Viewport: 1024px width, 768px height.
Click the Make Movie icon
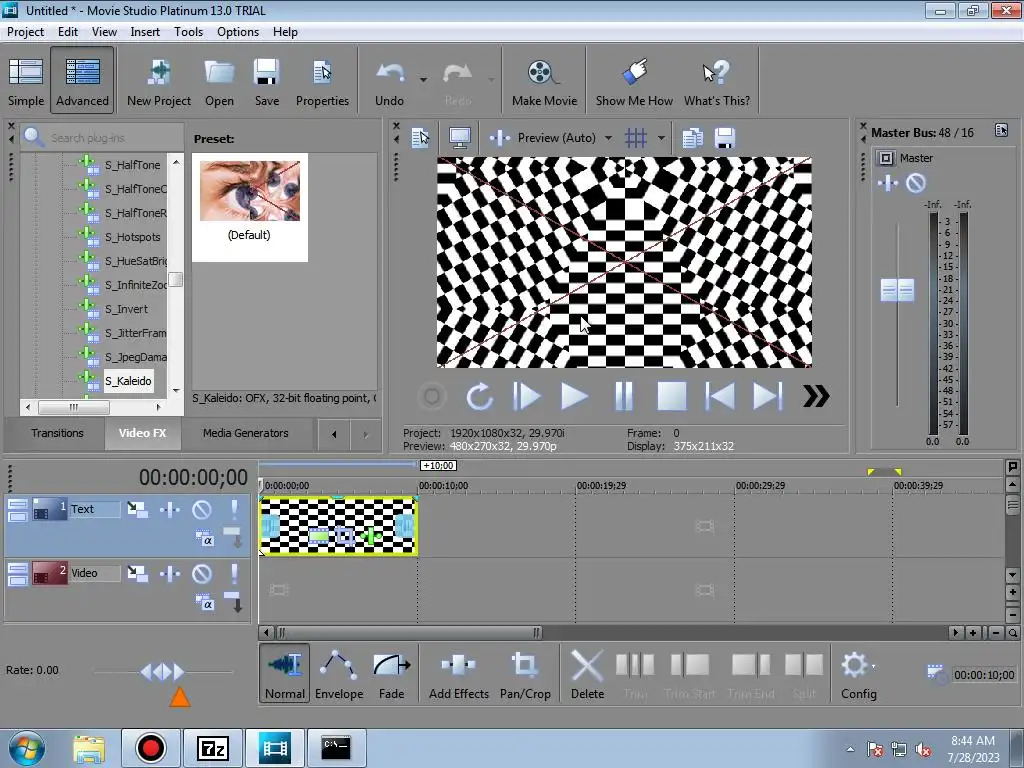[x=544, y=82]
